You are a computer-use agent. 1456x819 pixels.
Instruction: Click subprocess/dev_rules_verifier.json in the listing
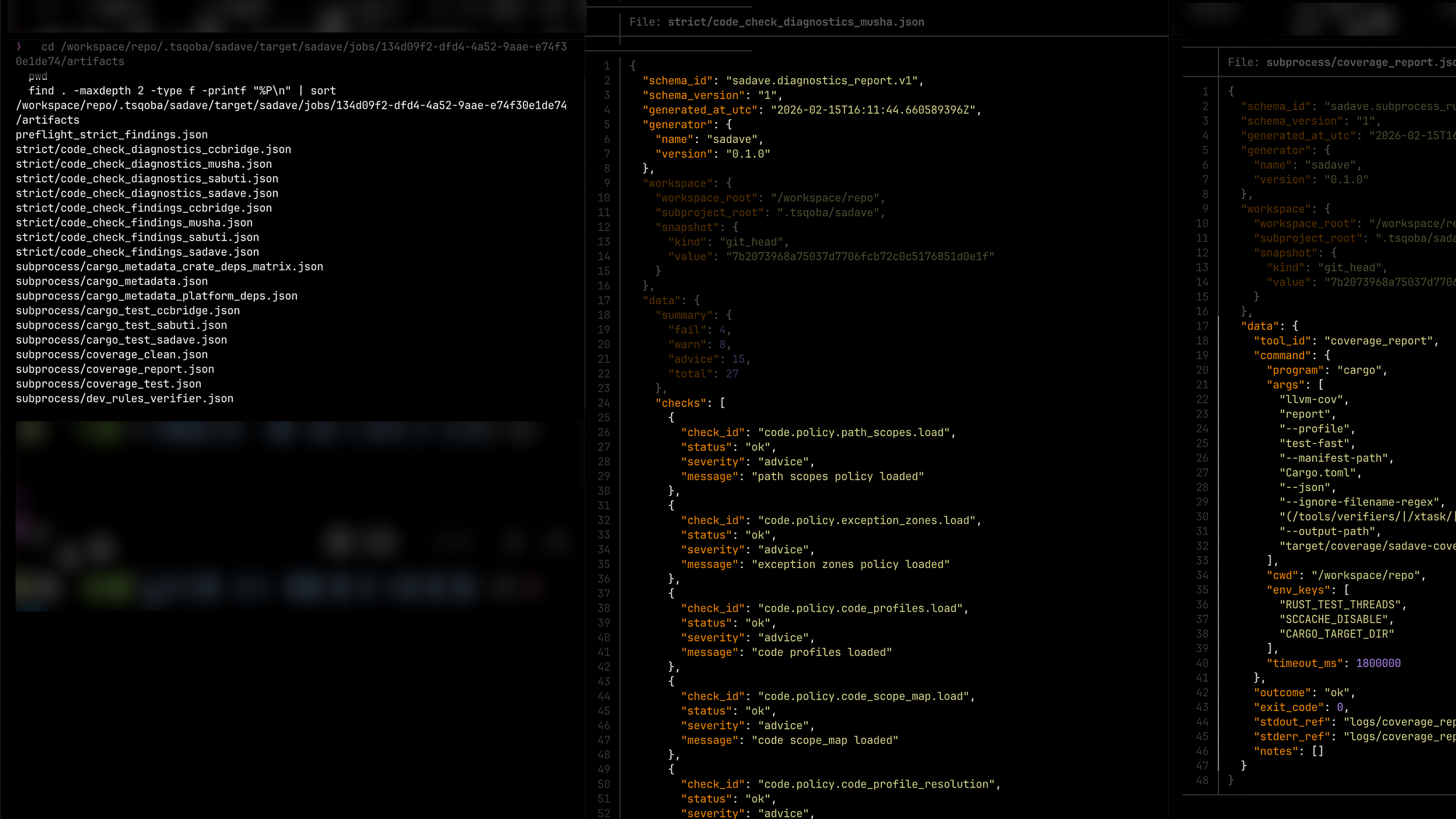tap(124, 399)
